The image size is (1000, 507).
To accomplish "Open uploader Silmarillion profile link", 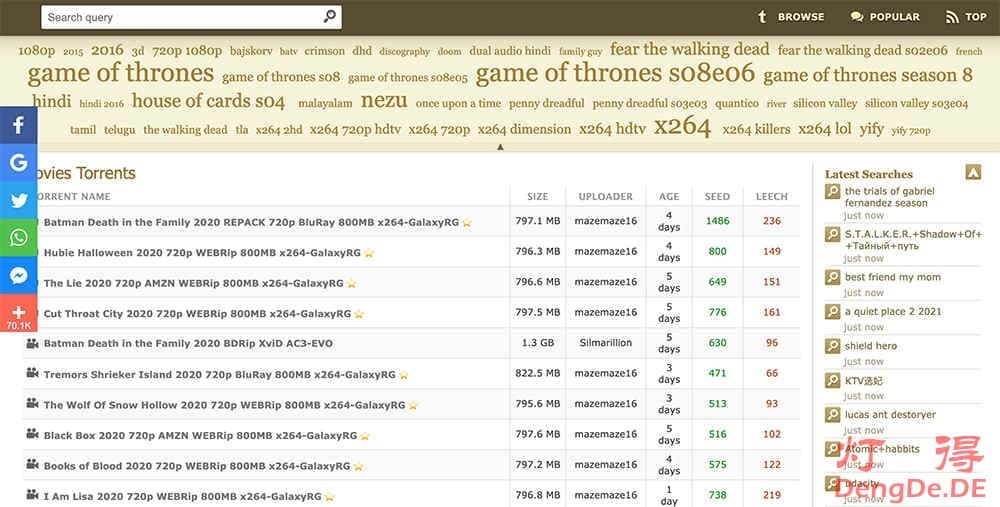I will (605, 343).
